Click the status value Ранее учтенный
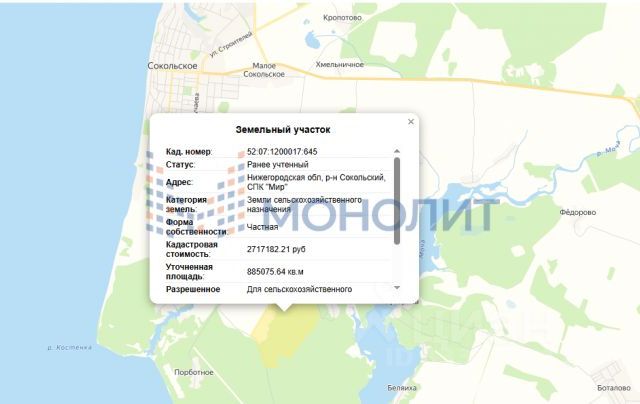 [x=278, y=165]
